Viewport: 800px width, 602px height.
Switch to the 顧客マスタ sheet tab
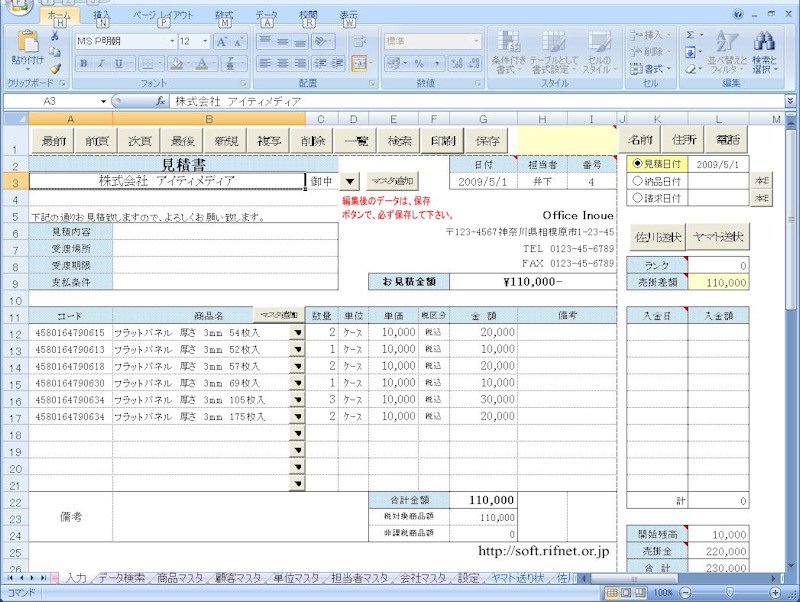point(238,578)
